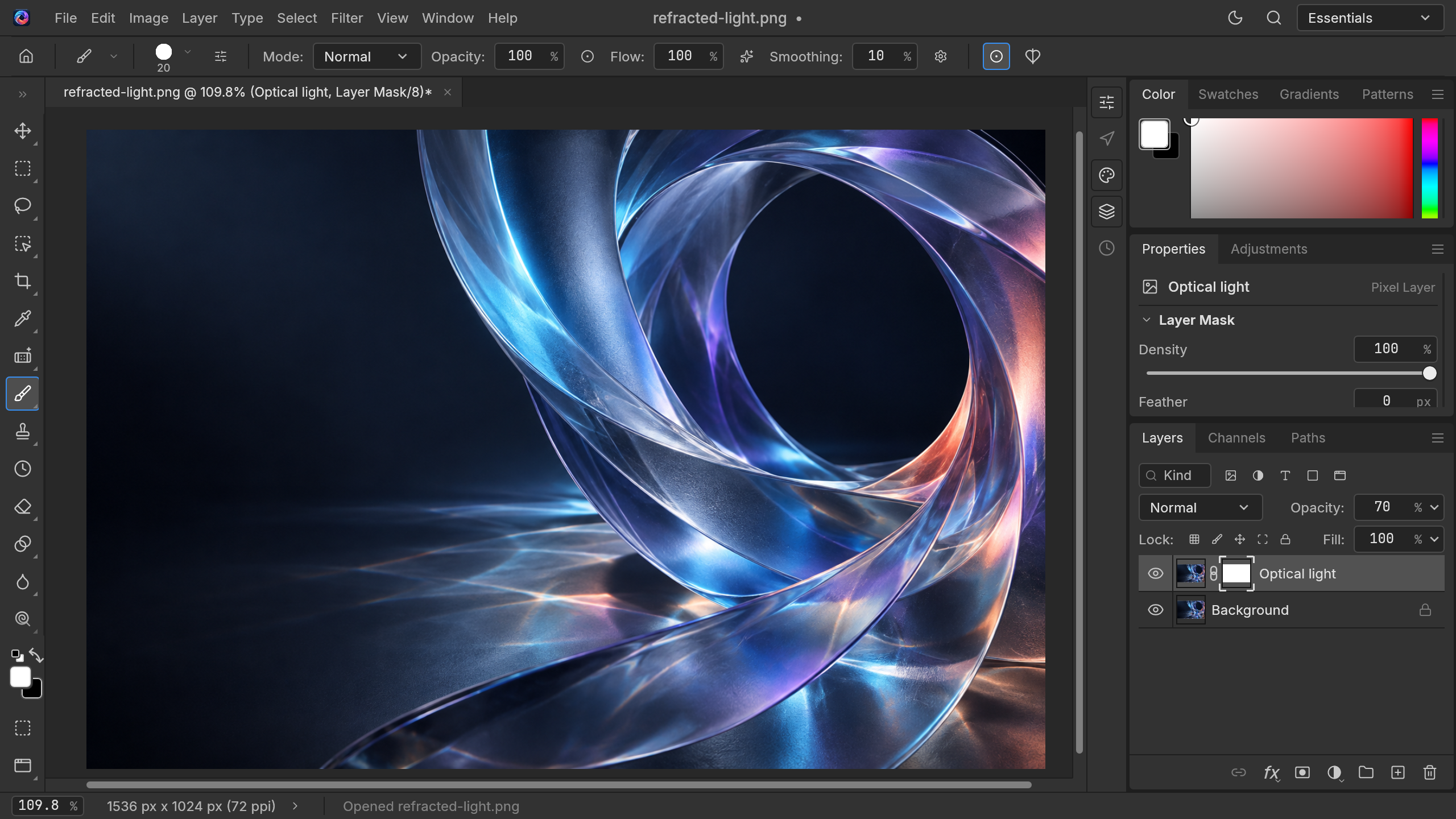The width and height of the screenshot is (1456, 819).
Task: Delete layer with trash icon
Action: click(1430, 772)
